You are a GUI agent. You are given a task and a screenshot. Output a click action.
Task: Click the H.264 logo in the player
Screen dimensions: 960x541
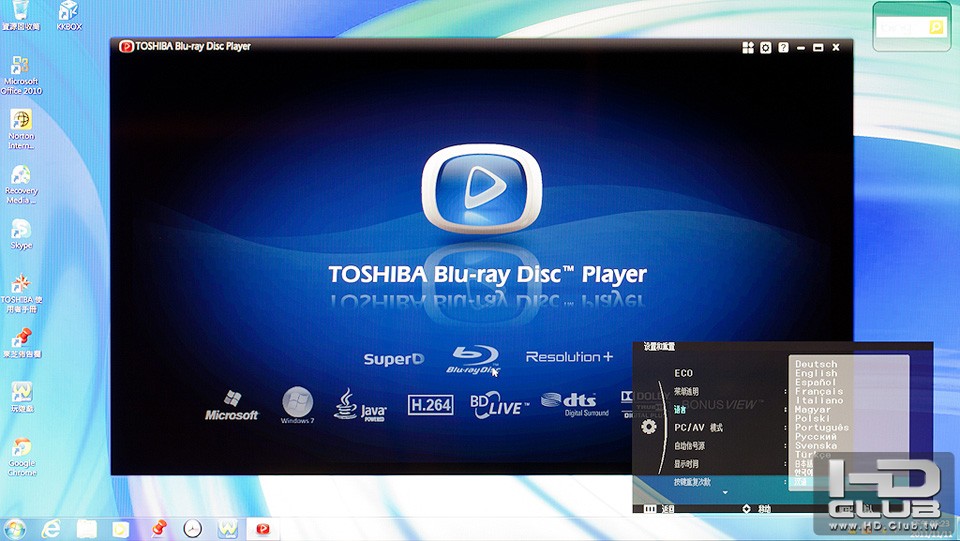pos(430,405)
